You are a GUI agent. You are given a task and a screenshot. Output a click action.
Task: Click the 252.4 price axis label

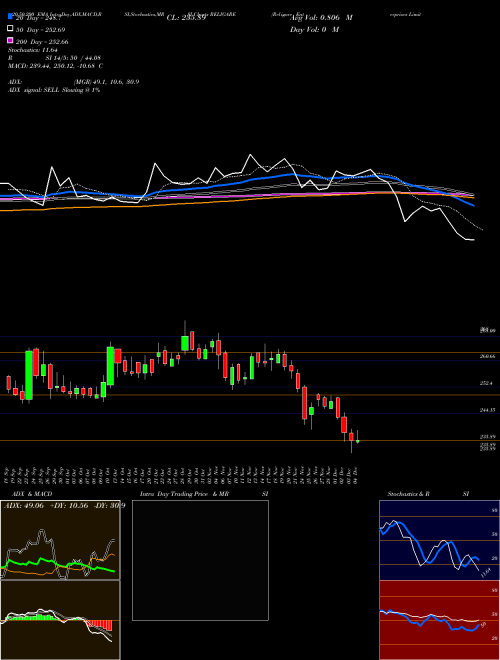point(487,383)
